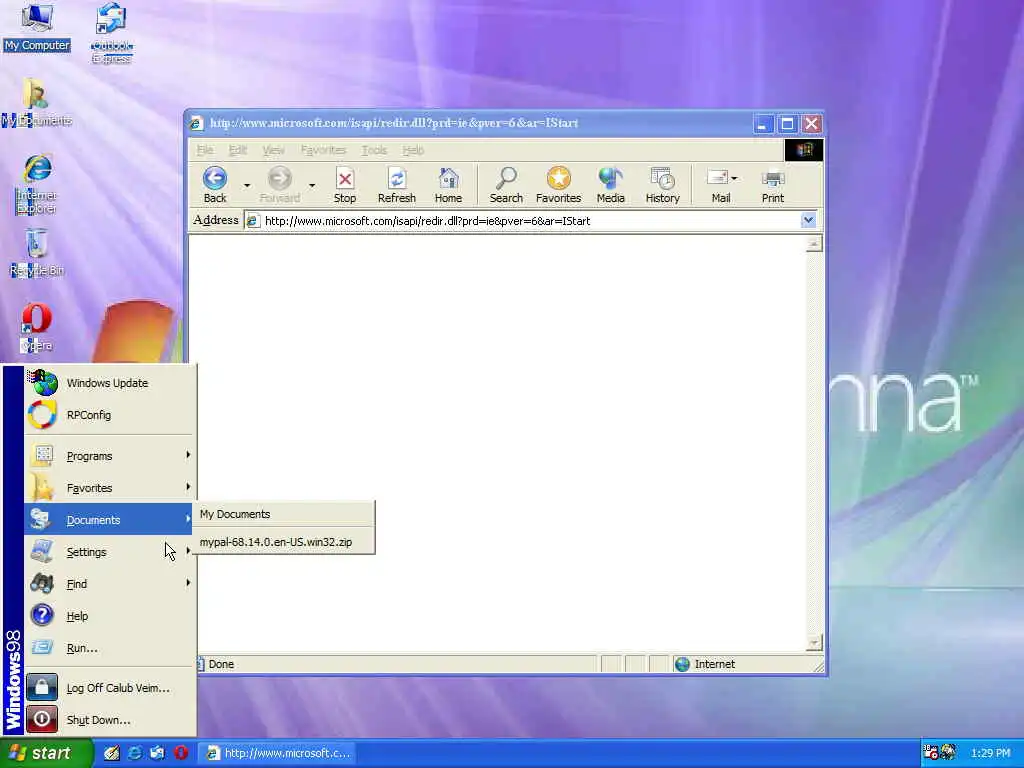Select Internet Explorer desktop icon
The height and width of the screenshot is (768, 1024).
pos(37,184)
